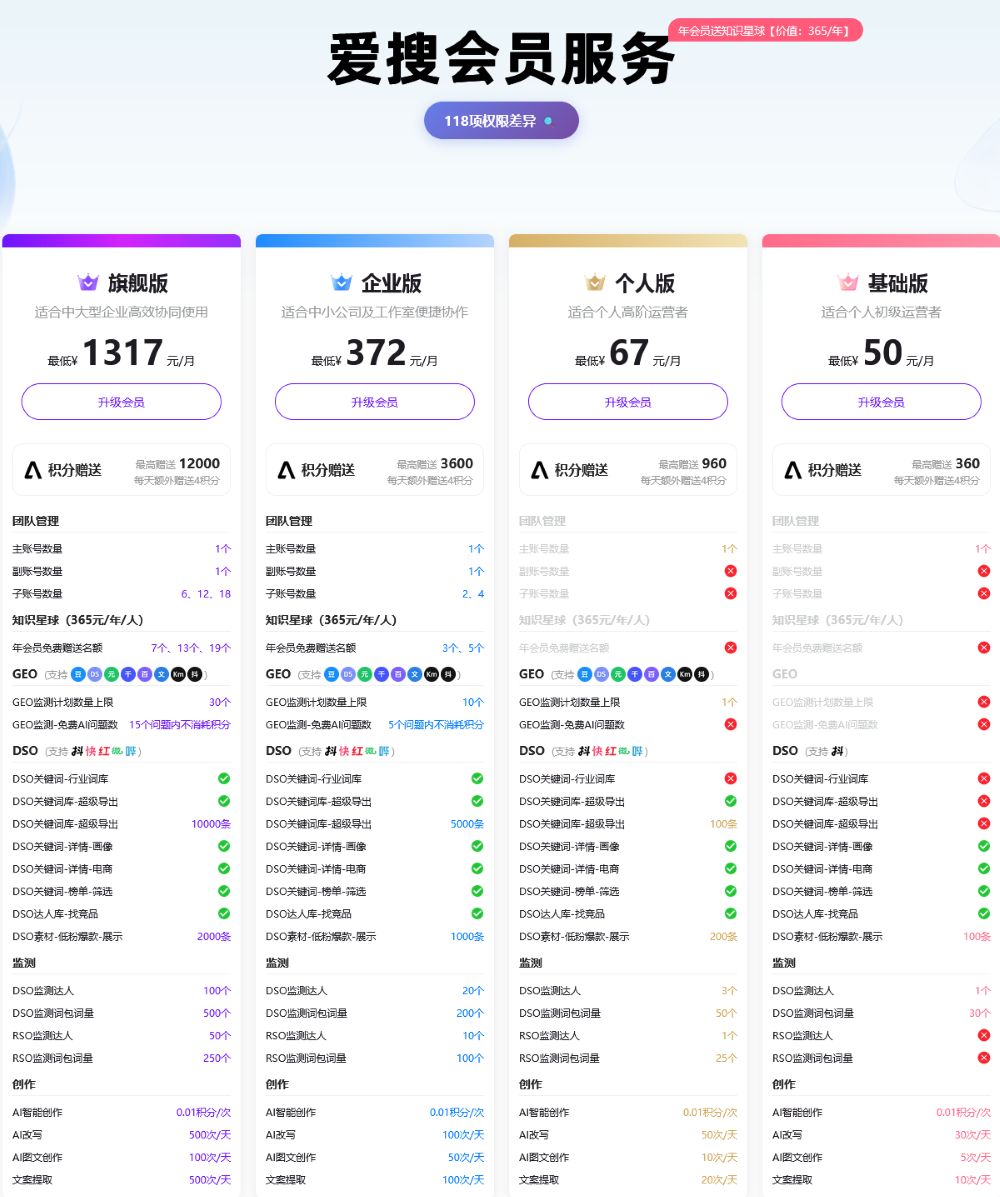Click the 5个问题内不消耗积分 text in 企业版

coord(436,724)
